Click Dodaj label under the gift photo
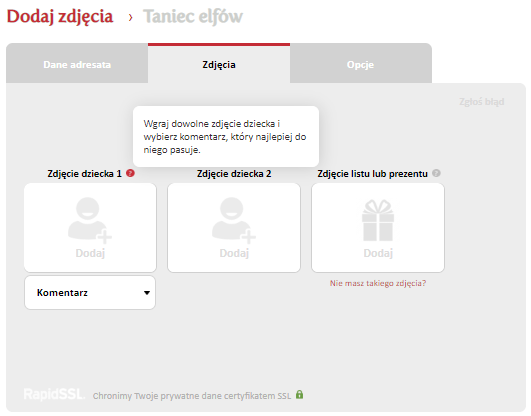Screen dimensions: 531x416 click(x=378, y=253)
